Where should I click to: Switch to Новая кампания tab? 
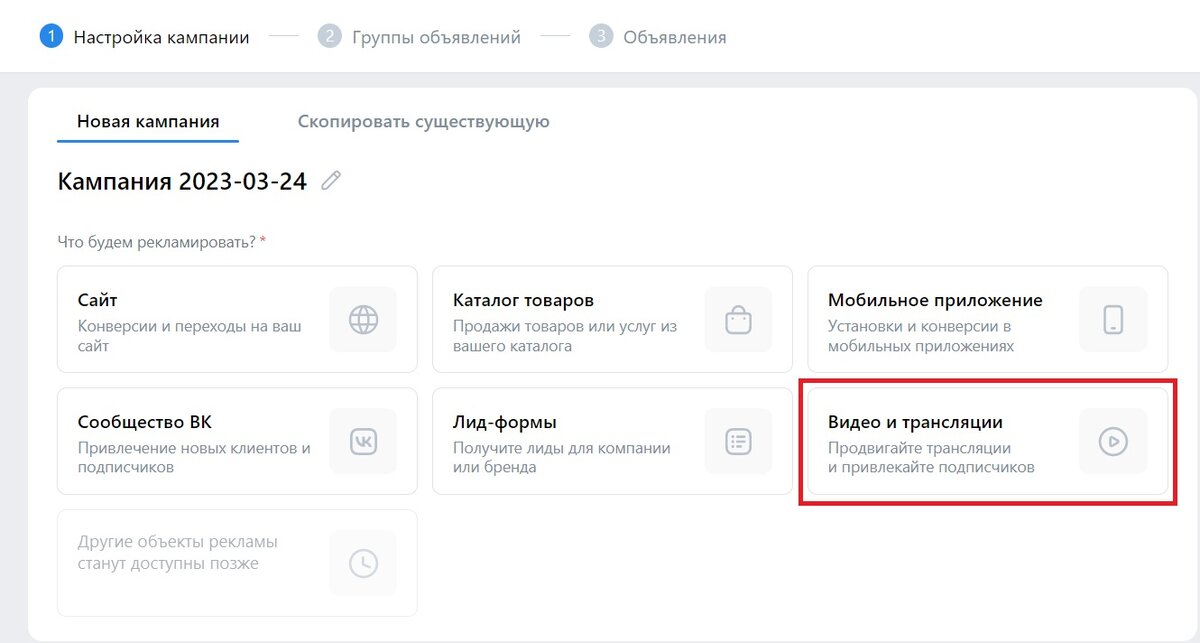(x=148, y=122)
